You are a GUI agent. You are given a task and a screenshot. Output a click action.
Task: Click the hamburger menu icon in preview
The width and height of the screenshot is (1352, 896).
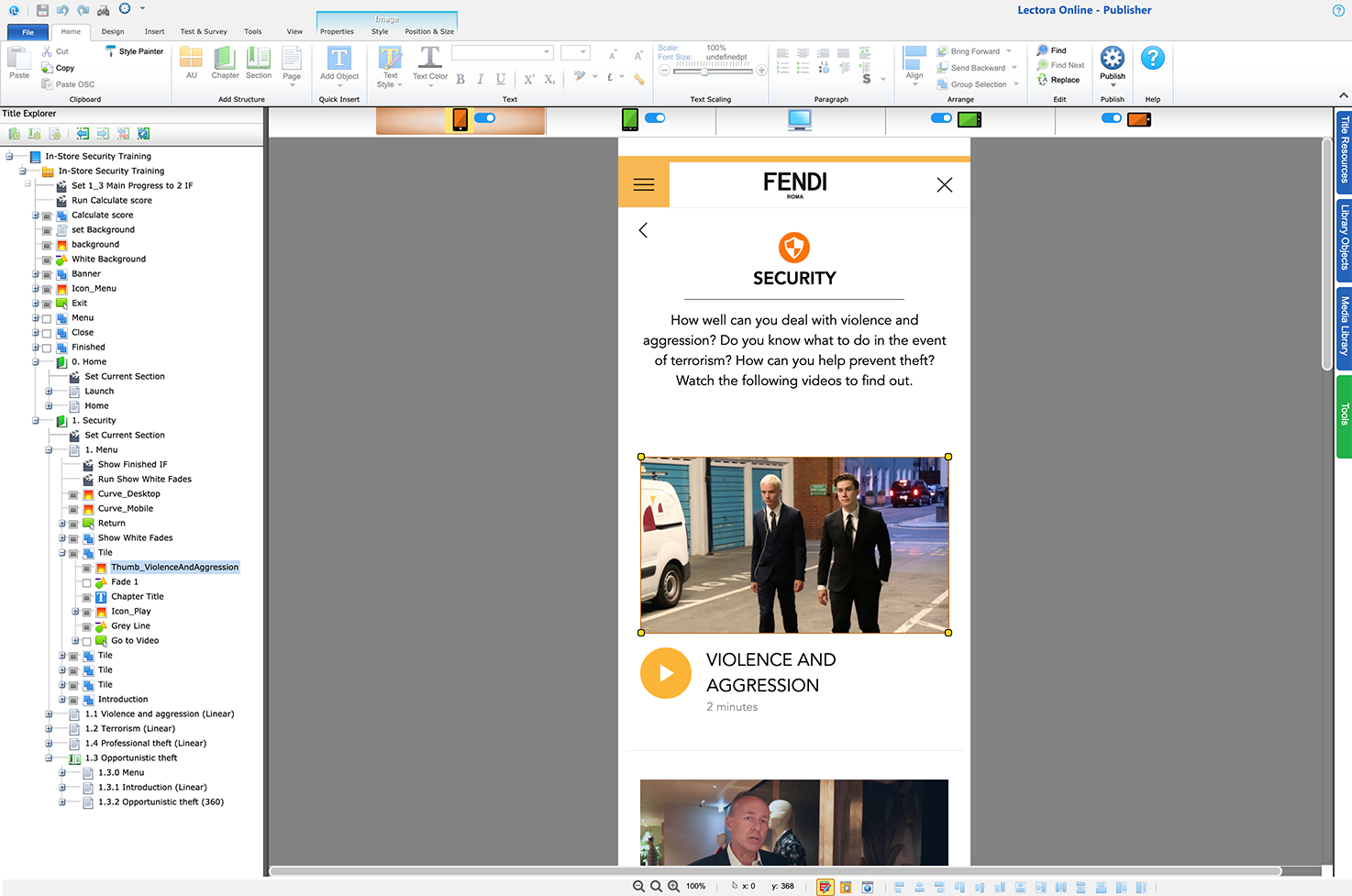click(x=644, y=184)
